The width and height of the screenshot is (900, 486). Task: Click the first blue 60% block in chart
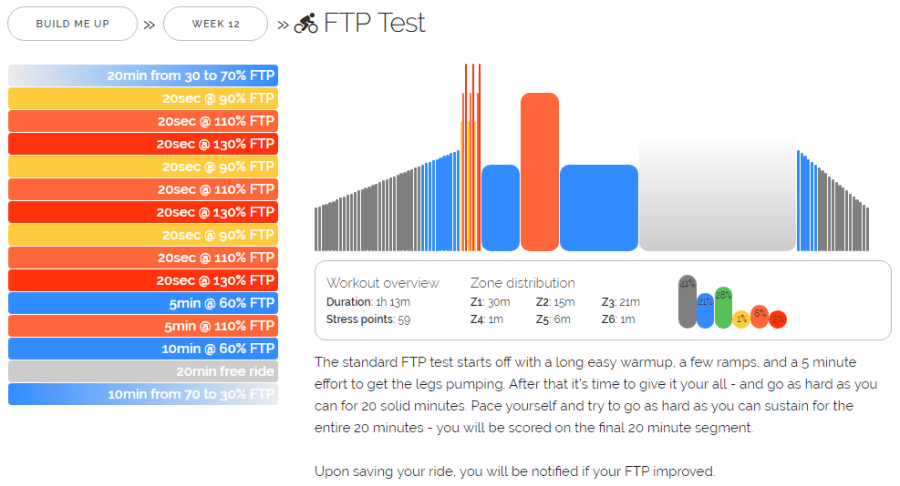click(500, 207)
